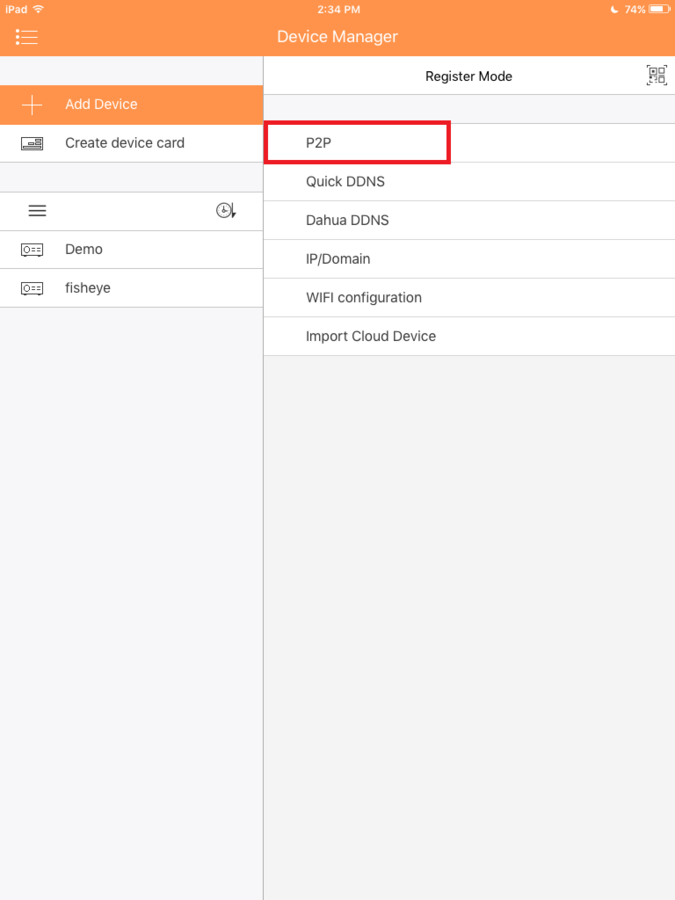The width and height of the screenshot is (675, 900).
Task: Click the plus icon for Add Device
Action: click(x=32, y=105)
